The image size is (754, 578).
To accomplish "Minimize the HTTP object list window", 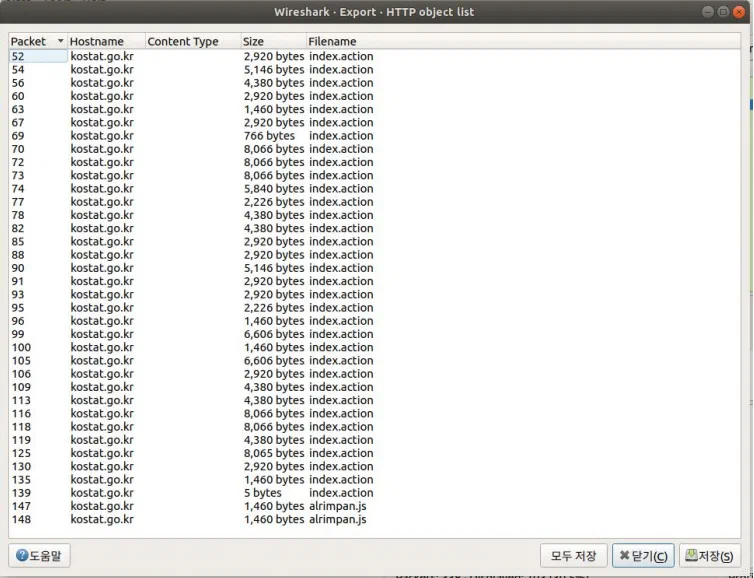I will tap(707, 12).
